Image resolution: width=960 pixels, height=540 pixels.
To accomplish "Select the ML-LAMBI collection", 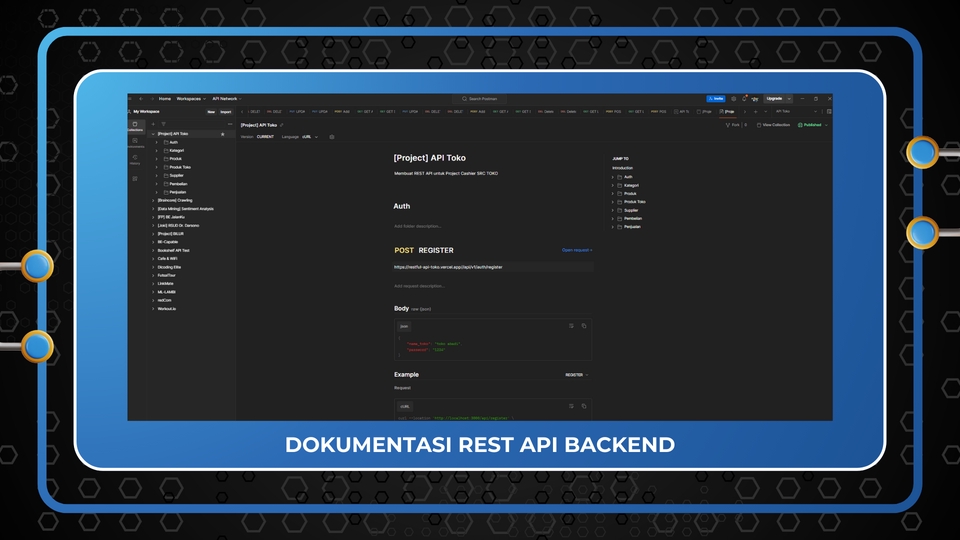I will [x=166, y=292].
